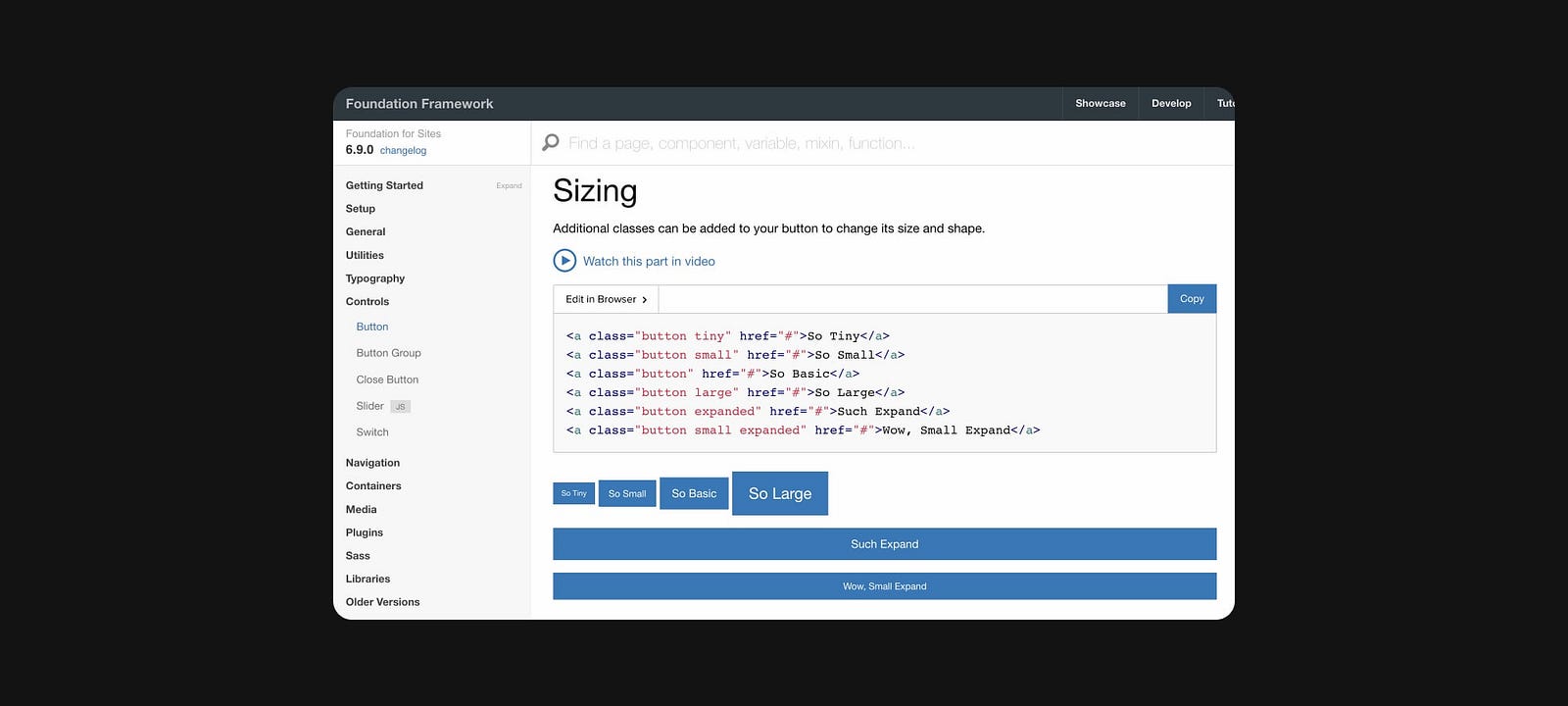Go to the Button Group page
The width and height of the screenshot is (1568, 706).
coord(389,353)
